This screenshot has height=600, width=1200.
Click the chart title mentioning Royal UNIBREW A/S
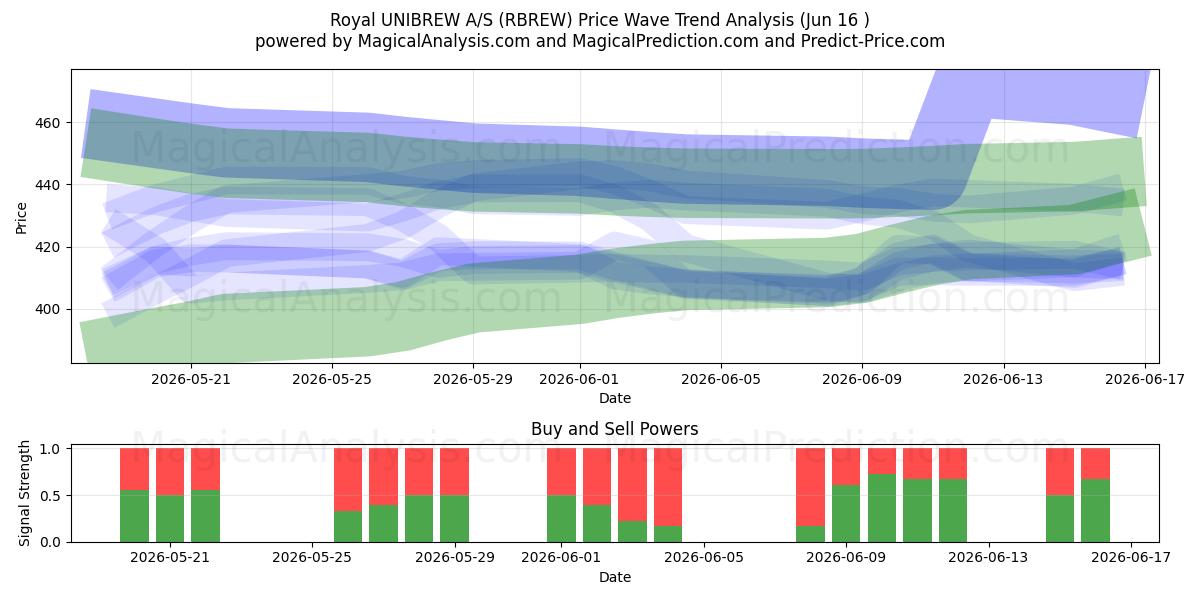coord(600,20)
